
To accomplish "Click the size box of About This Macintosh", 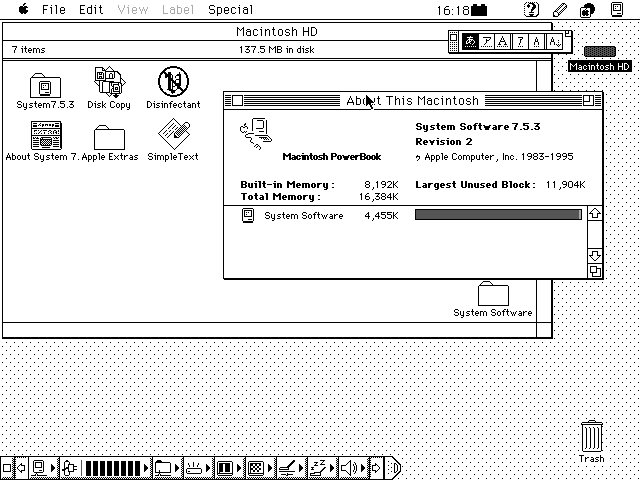I will click(x=595, y=271).
